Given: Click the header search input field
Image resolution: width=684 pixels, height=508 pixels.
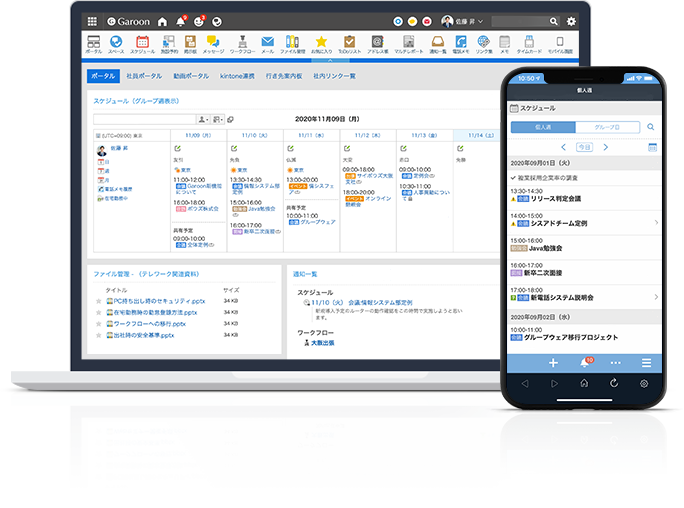Looking at the screenshot, I should click(x=520, y=21).
